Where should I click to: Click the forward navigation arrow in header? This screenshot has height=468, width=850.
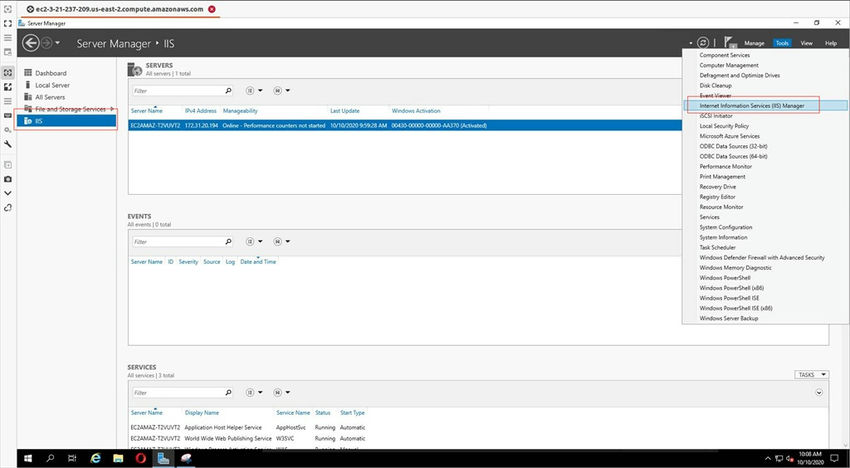point(47,43)
